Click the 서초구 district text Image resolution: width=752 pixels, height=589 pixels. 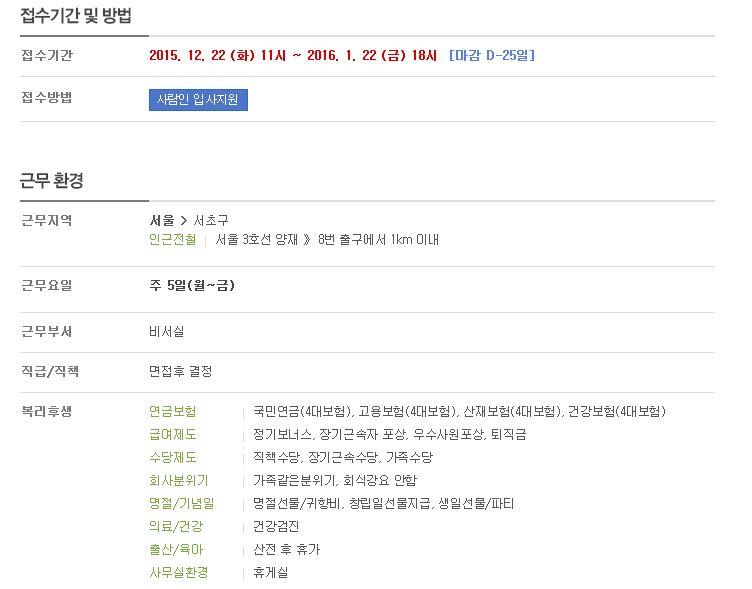[x=211, y=221]
